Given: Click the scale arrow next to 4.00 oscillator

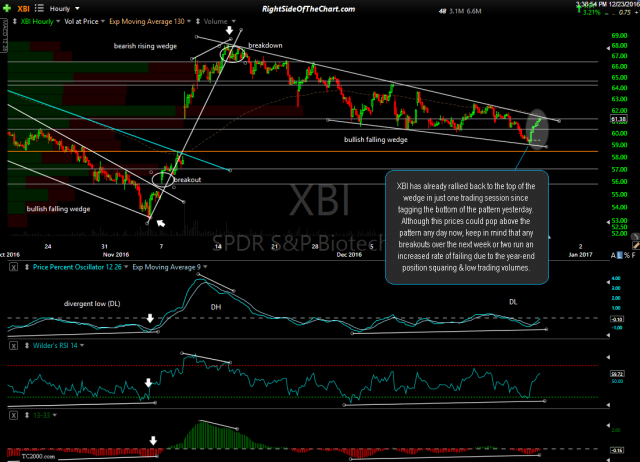Looking at the screenshot, I should [x=608, y=281].
